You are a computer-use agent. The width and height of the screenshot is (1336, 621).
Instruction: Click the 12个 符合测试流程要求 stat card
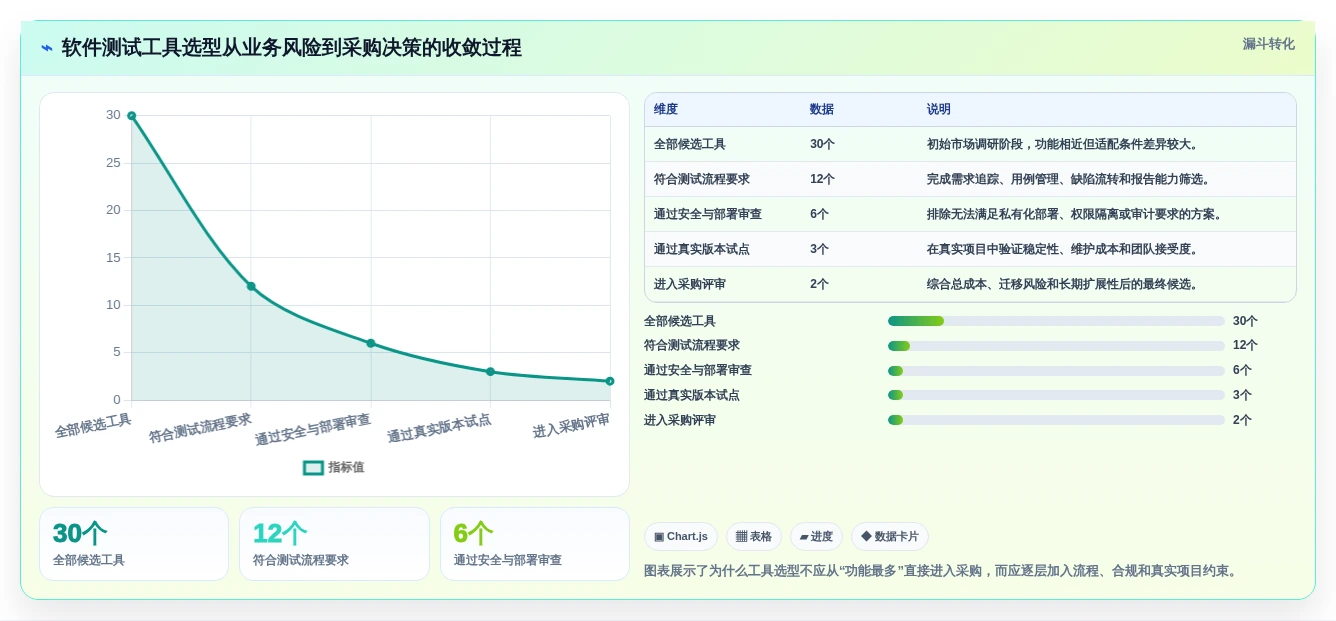(x=334, y=544)
